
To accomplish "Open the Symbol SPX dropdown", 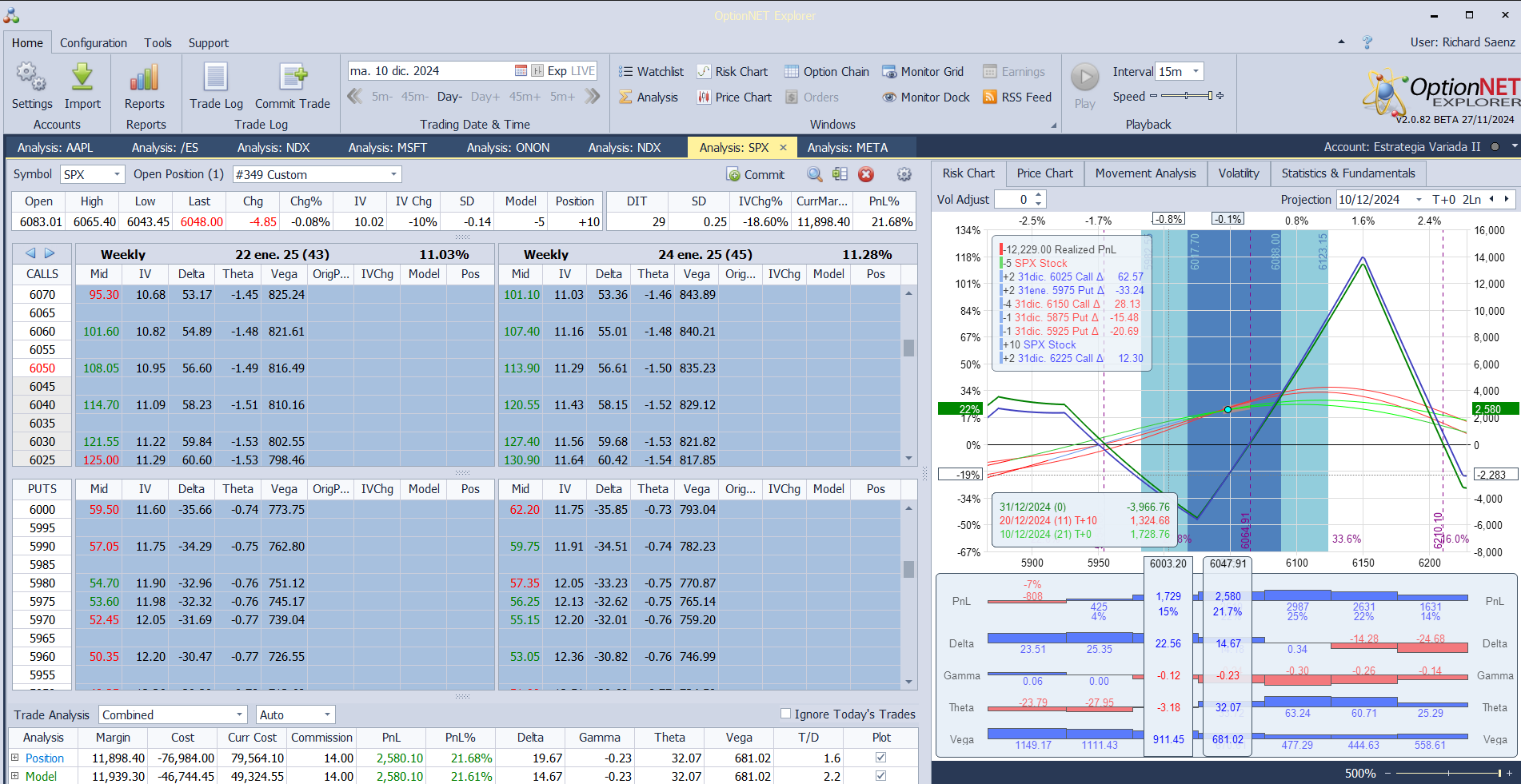I will (93, 174).
